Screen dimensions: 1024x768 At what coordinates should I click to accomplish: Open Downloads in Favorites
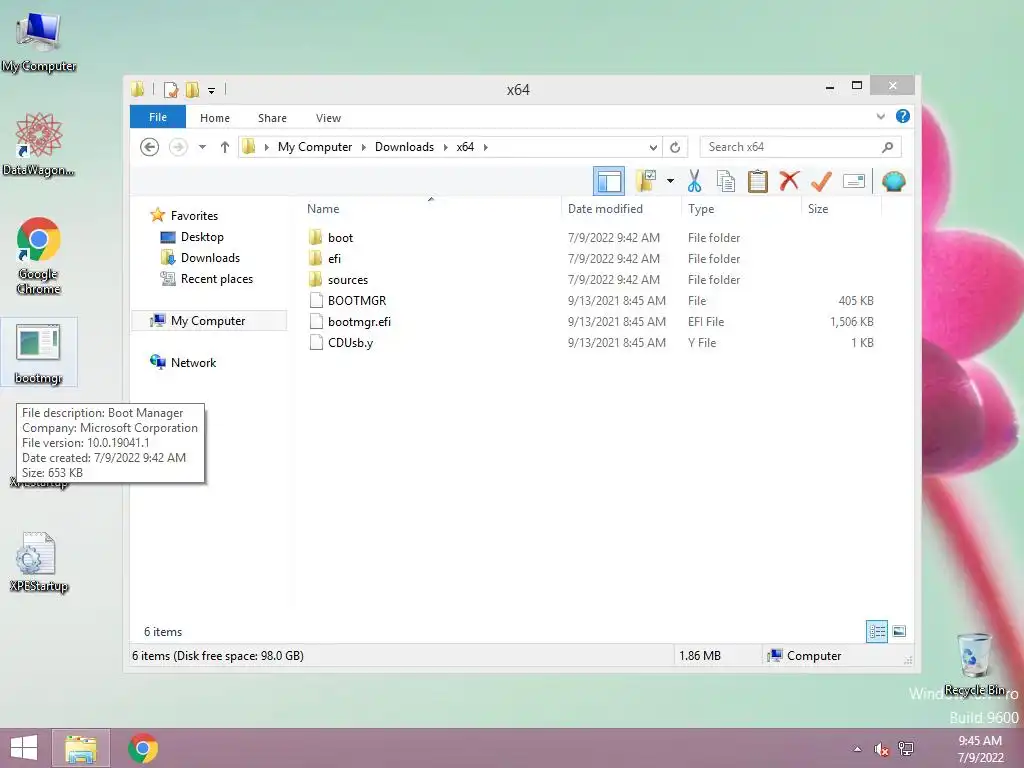pos(210,257)
